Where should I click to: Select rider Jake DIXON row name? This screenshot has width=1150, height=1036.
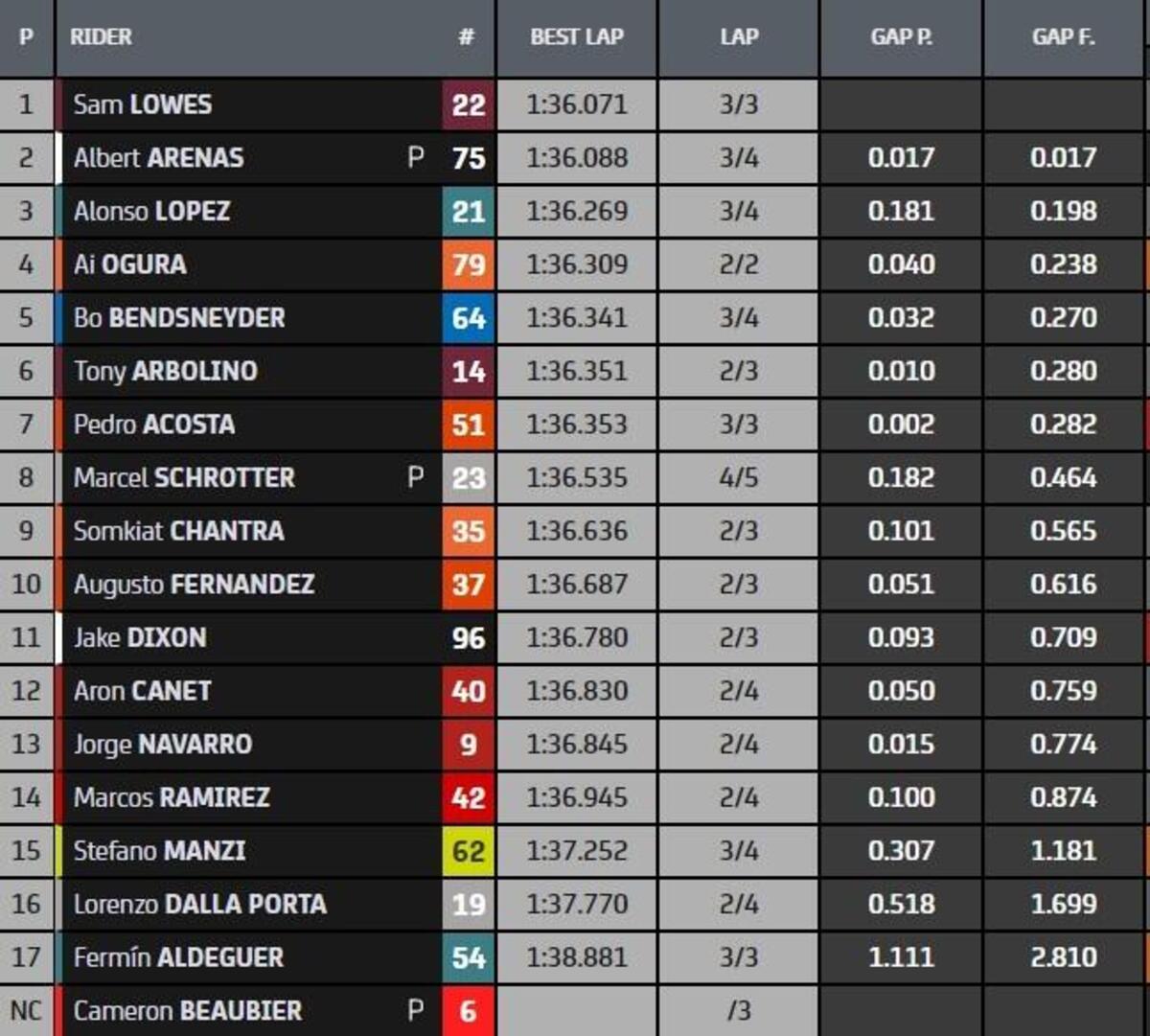140,637
